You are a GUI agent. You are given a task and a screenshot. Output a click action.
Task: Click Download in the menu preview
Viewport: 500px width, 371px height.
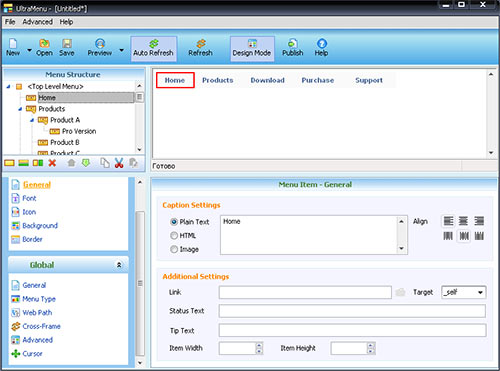coord(268,80)
